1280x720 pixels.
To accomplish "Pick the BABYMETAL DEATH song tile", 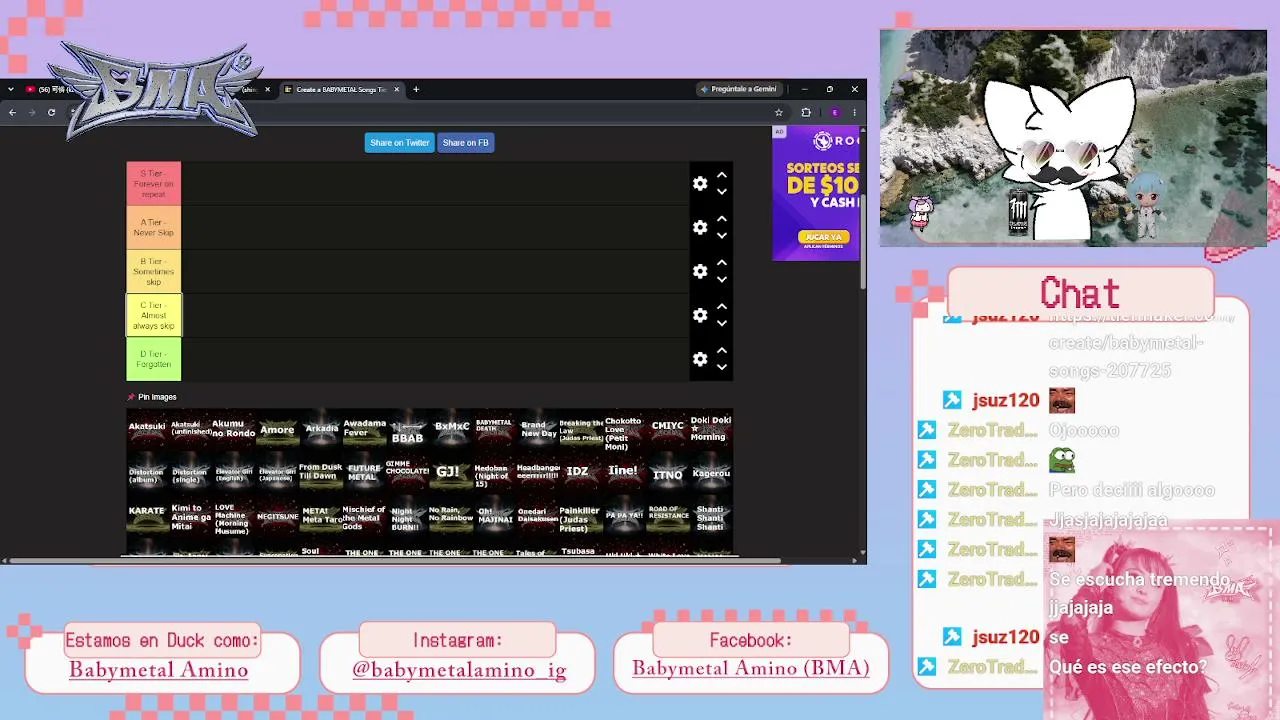I will point(494,428).
